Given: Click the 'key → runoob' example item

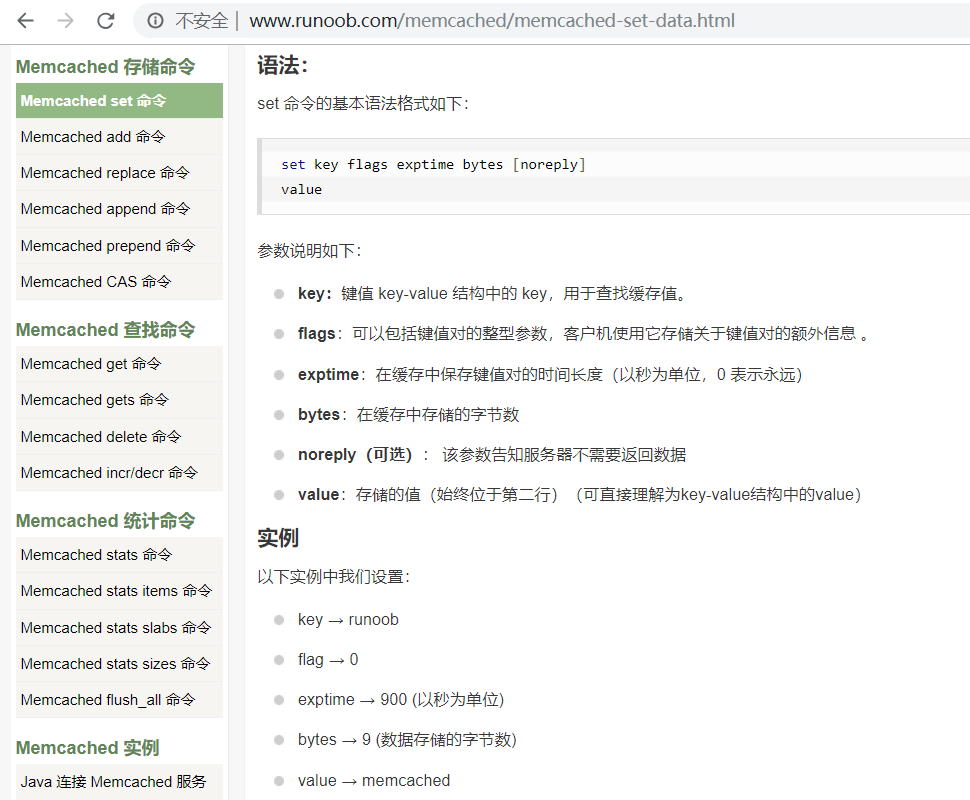Looking at the screenshot, I should 348,619.
